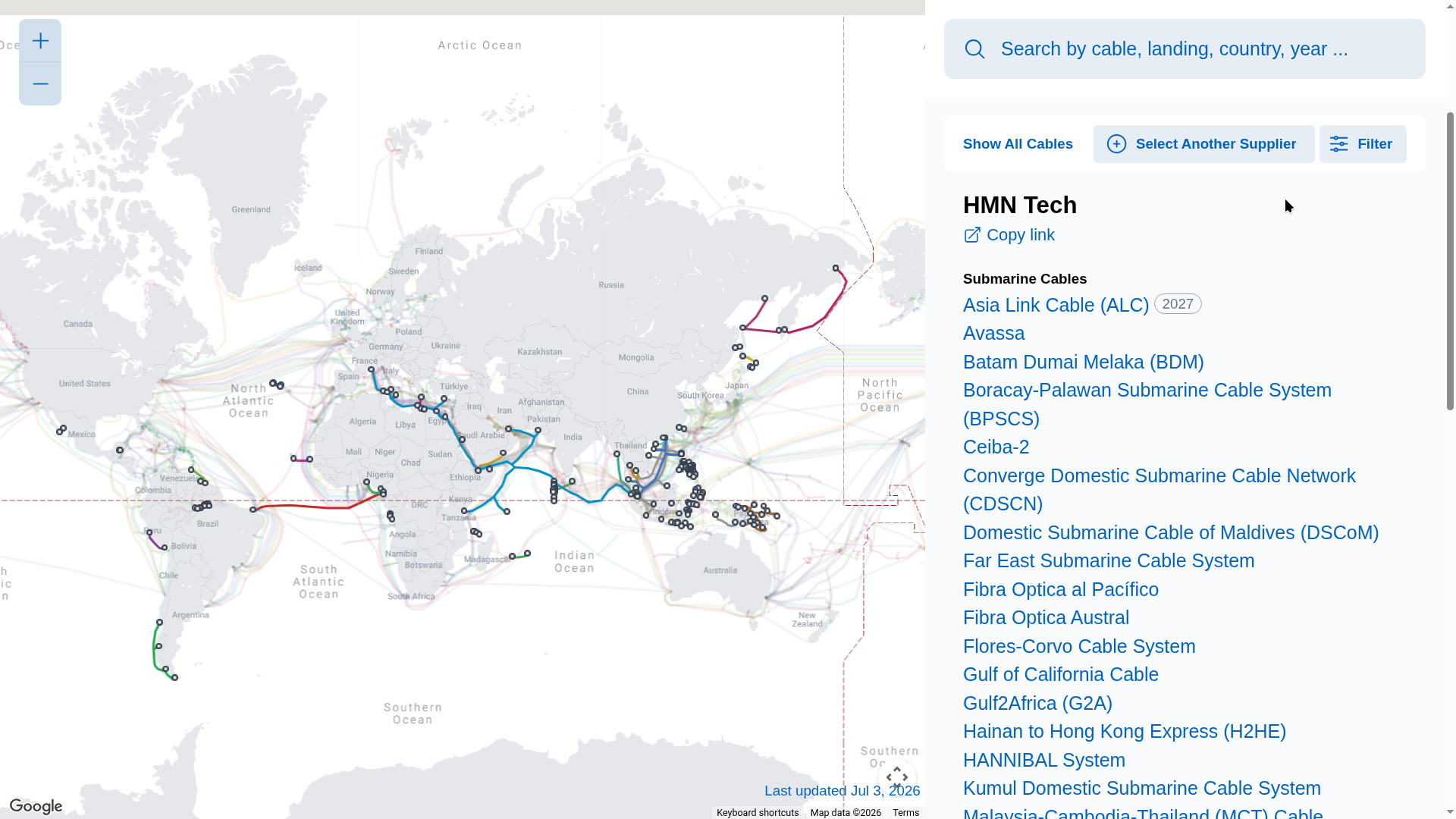Screen dimensions: 1456x819
Task: Click the Map data ©2026 attribution
Action: (x=846, y=813)
